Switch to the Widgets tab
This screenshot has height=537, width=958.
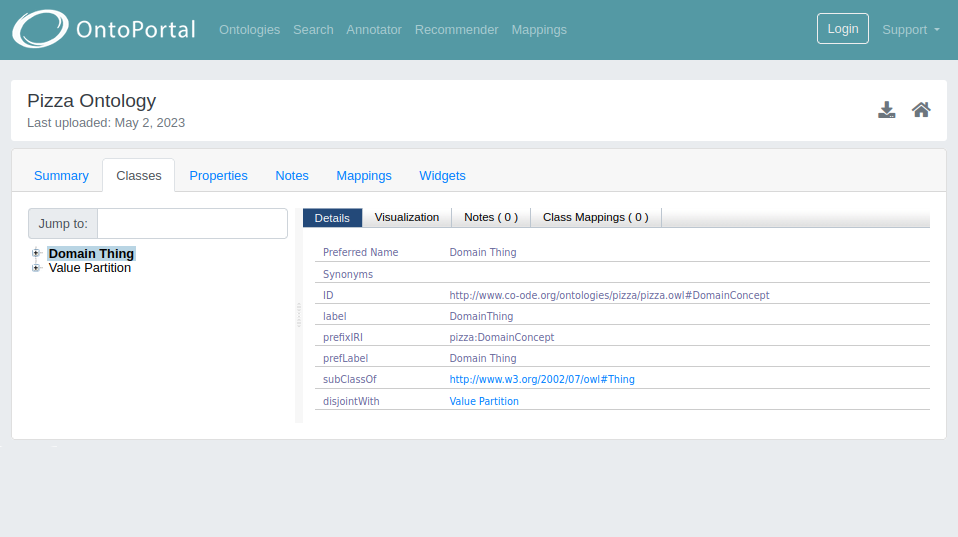coord(442,176)
